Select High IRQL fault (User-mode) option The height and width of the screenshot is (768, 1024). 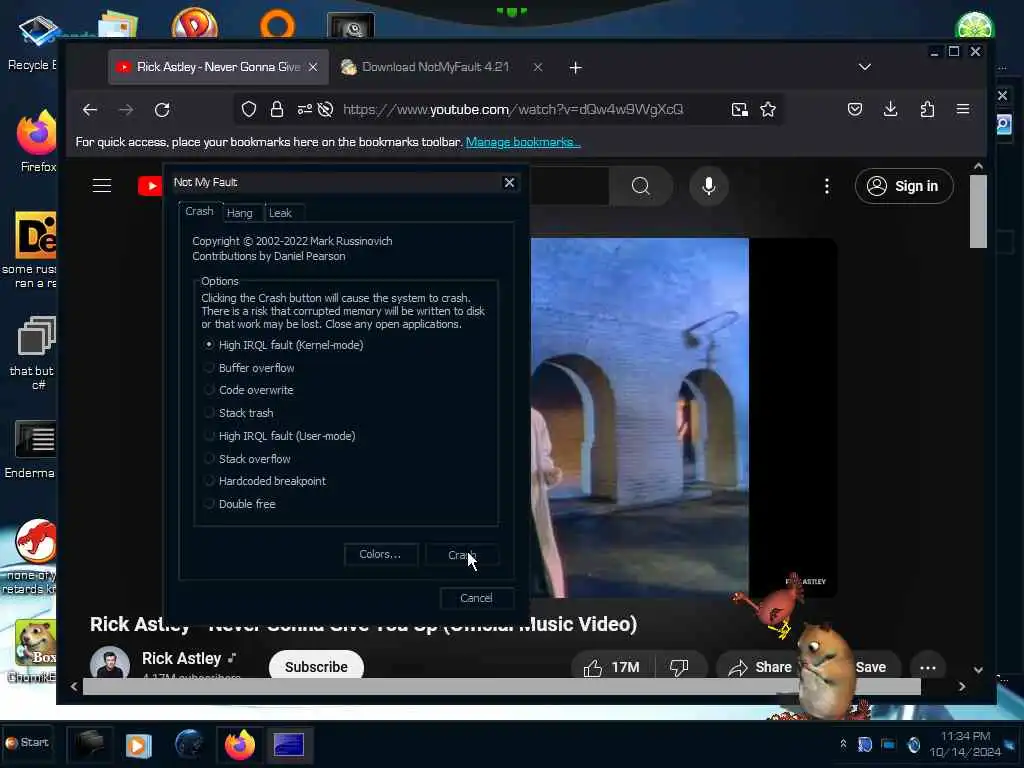[x=280, y=436]
